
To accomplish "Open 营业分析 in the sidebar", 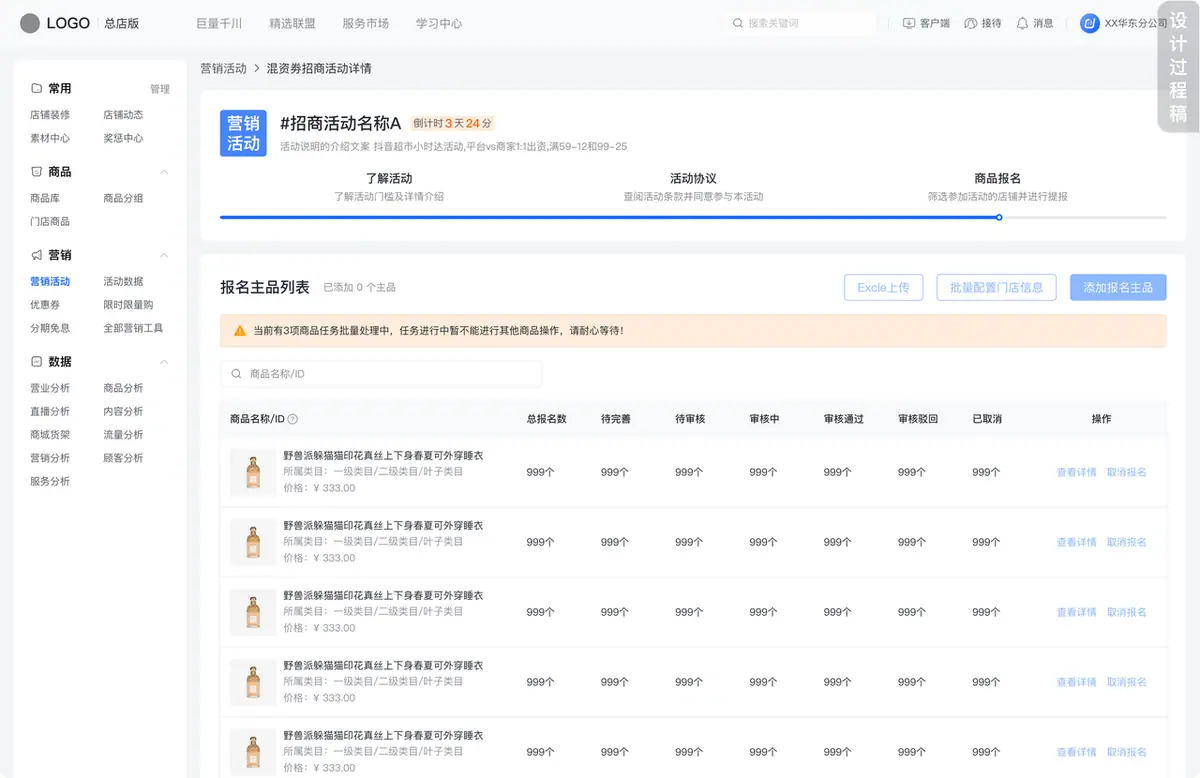I will click(x=50, y=388).
